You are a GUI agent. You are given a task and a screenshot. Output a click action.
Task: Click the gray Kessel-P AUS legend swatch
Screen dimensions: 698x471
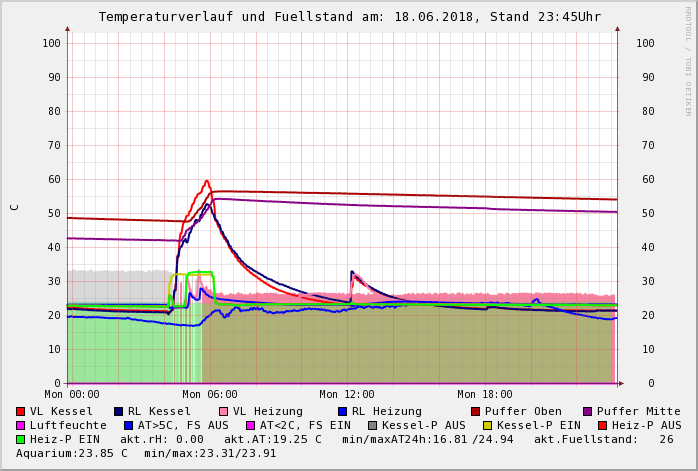pyautogui.click(x=372, y=425)
